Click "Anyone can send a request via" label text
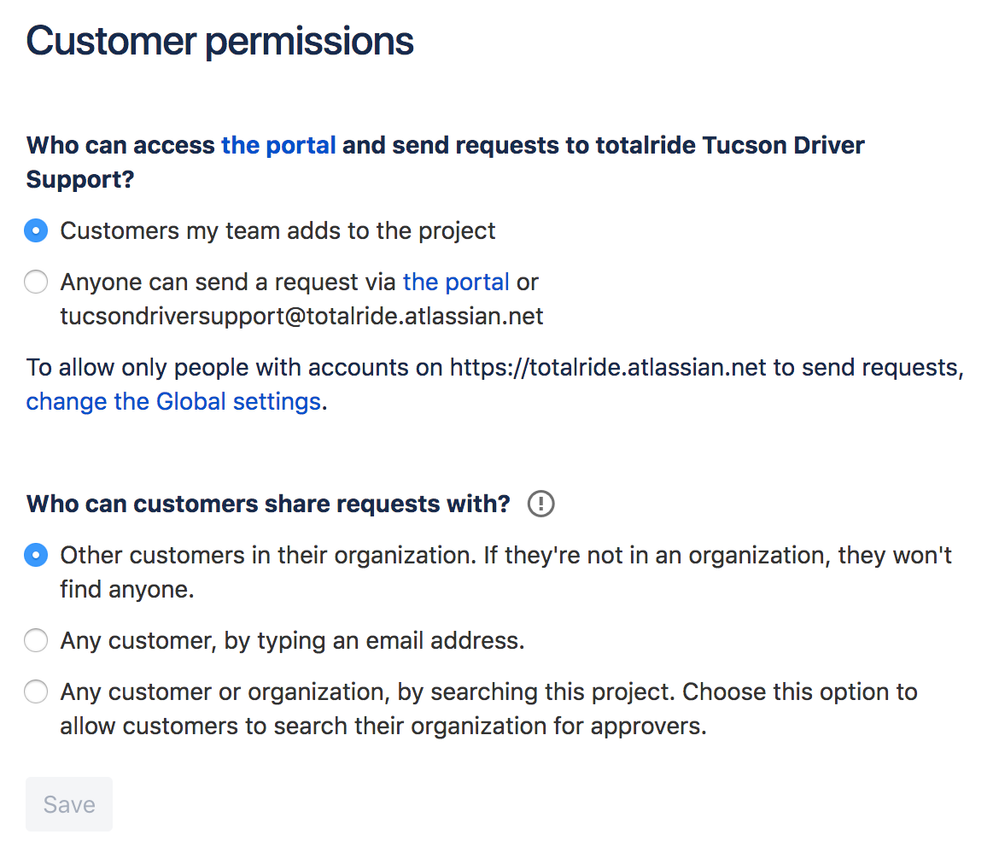Image resolution: width=999 pixels, height=857 pixels. 228,282
